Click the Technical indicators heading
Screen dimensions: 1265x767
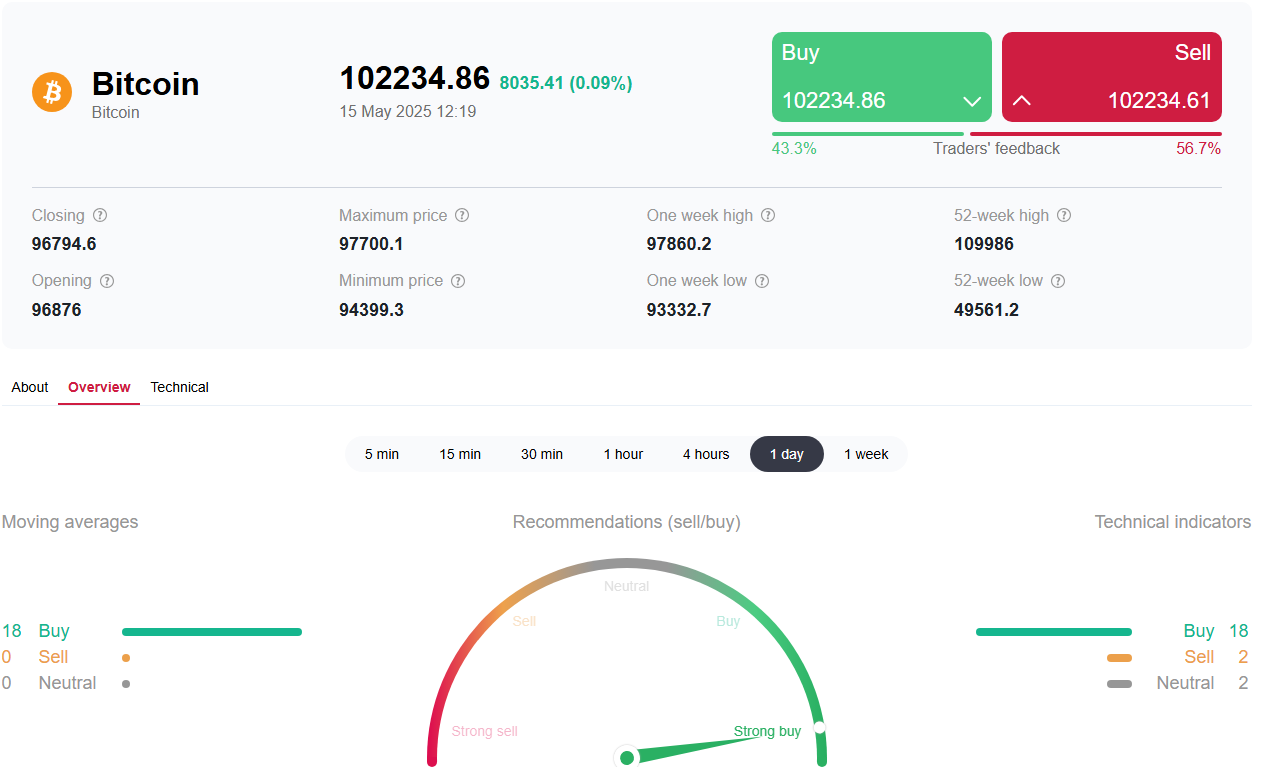point(1173,522)
